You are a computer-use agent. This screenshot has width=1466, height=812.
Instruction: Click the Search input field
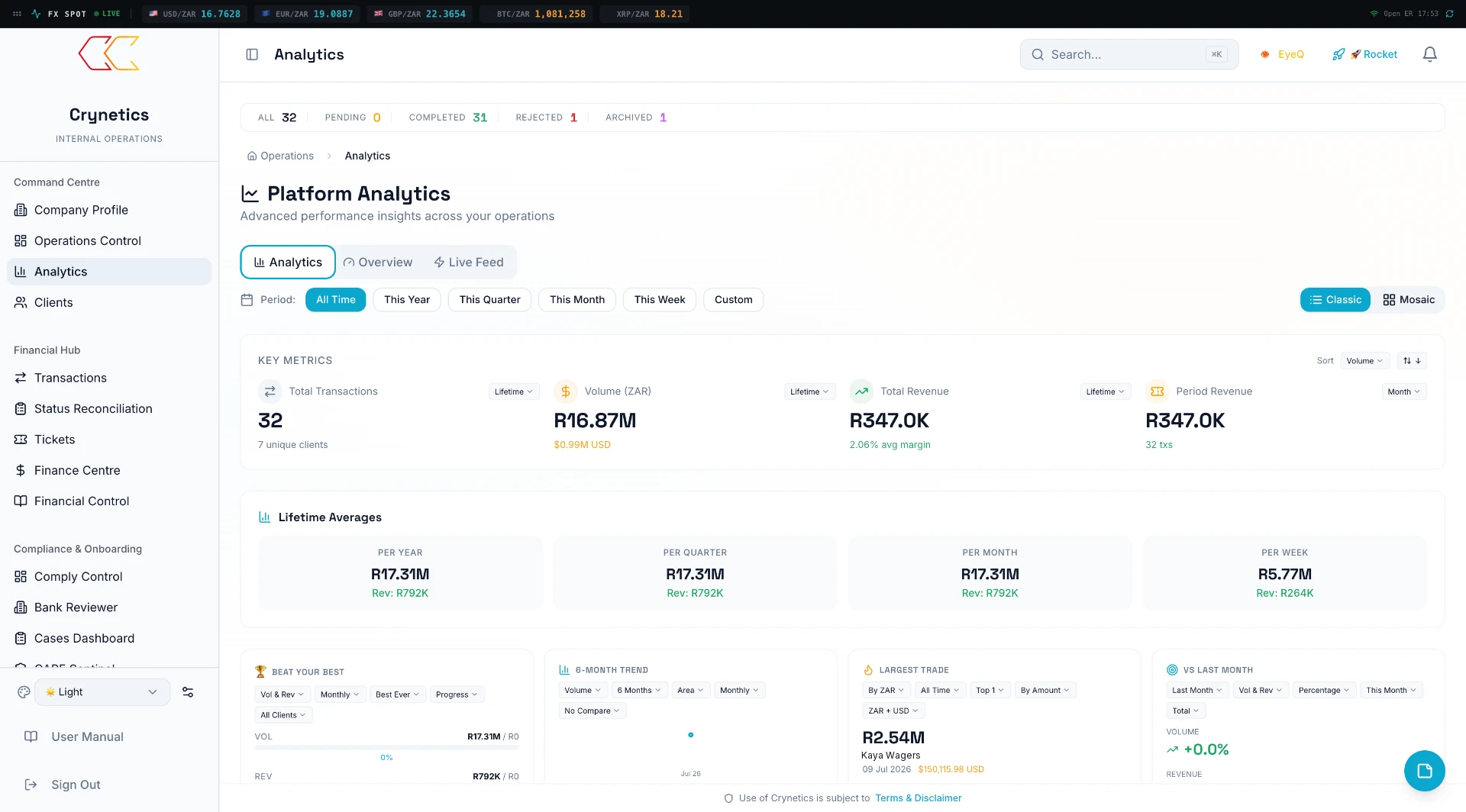(1129, 54)
